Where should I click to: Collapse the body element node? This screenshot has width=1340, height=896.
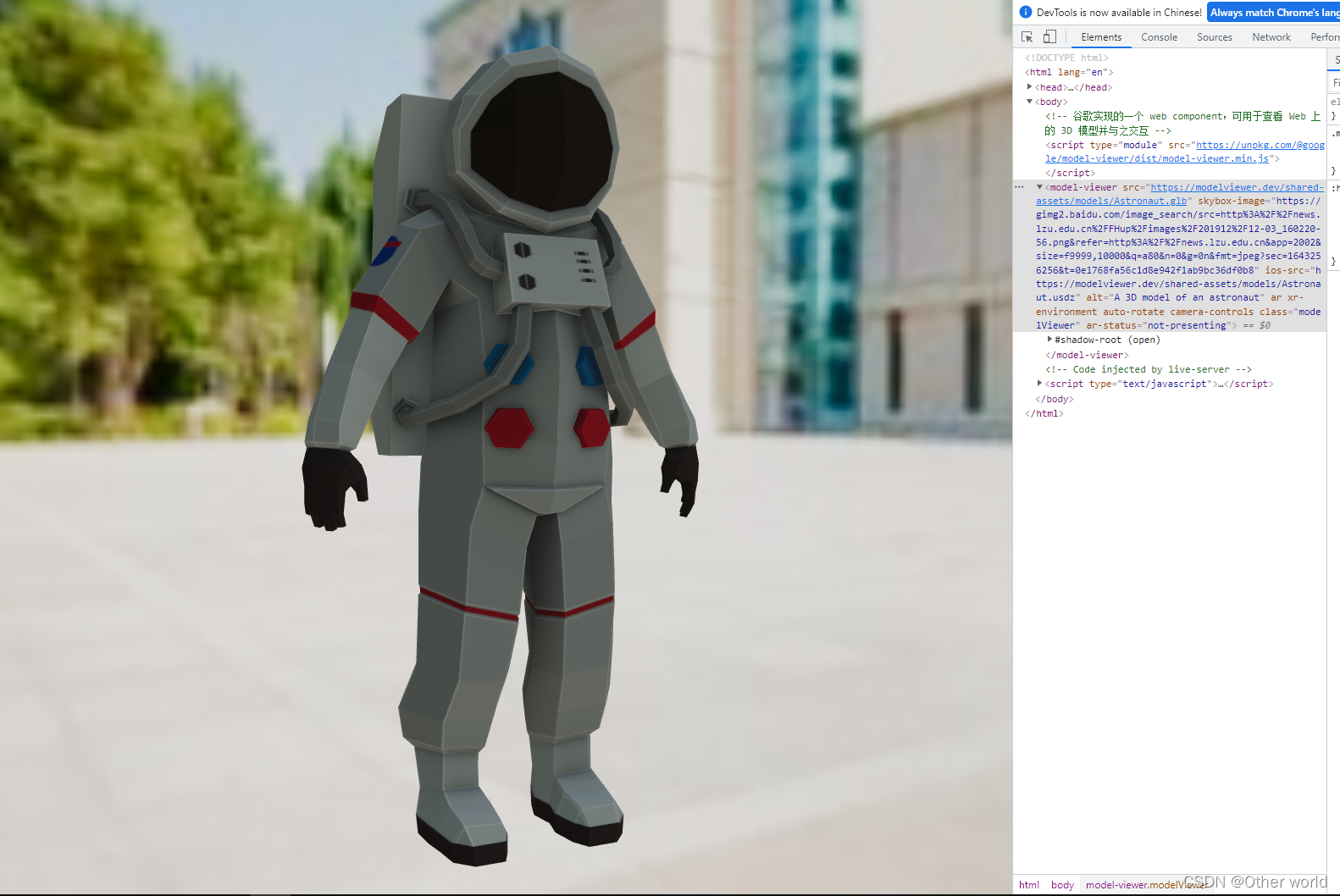pyautogui.click(x=1029, y=102)
